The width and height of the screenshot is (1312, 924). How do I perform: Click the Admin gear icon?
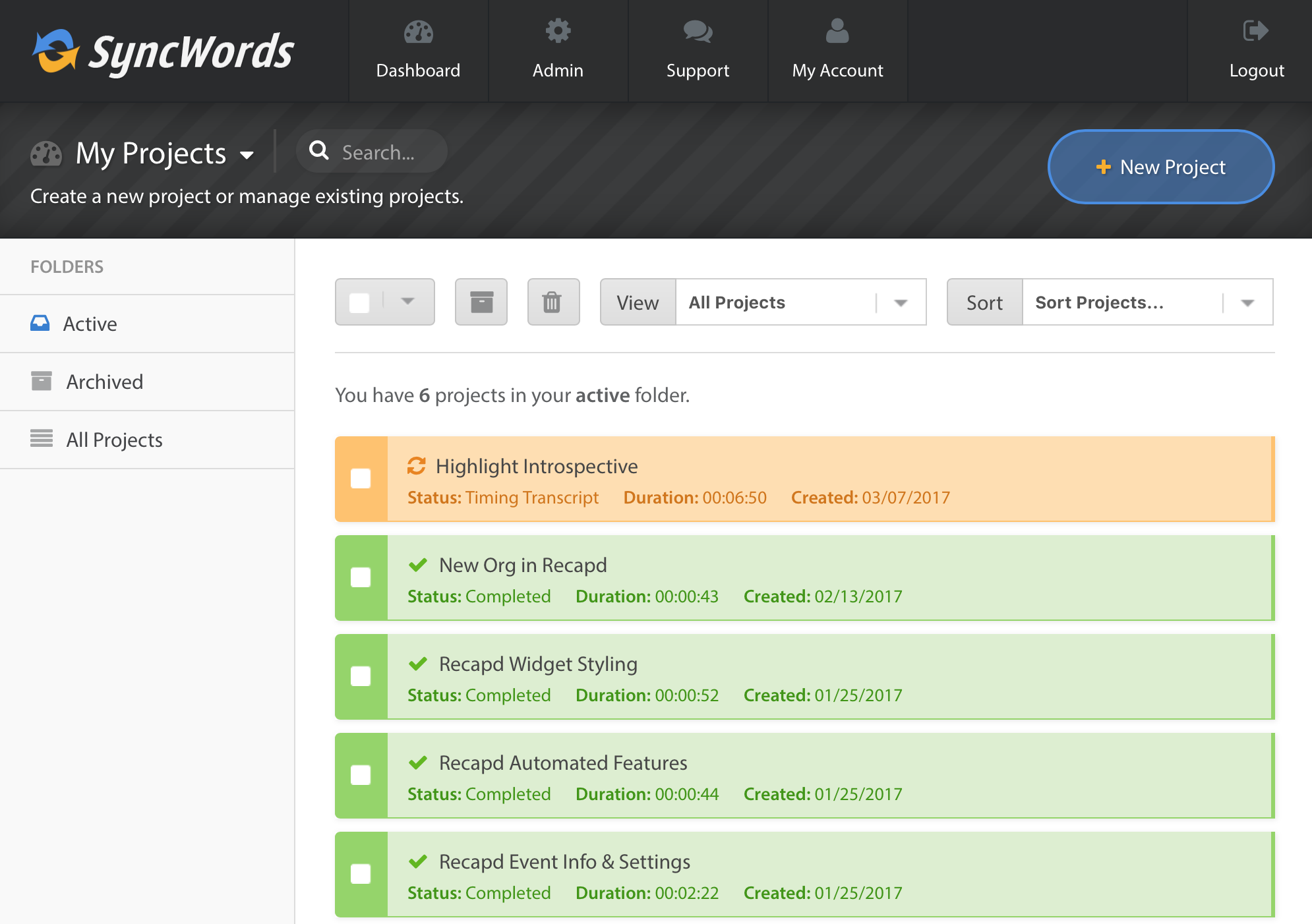558,30
